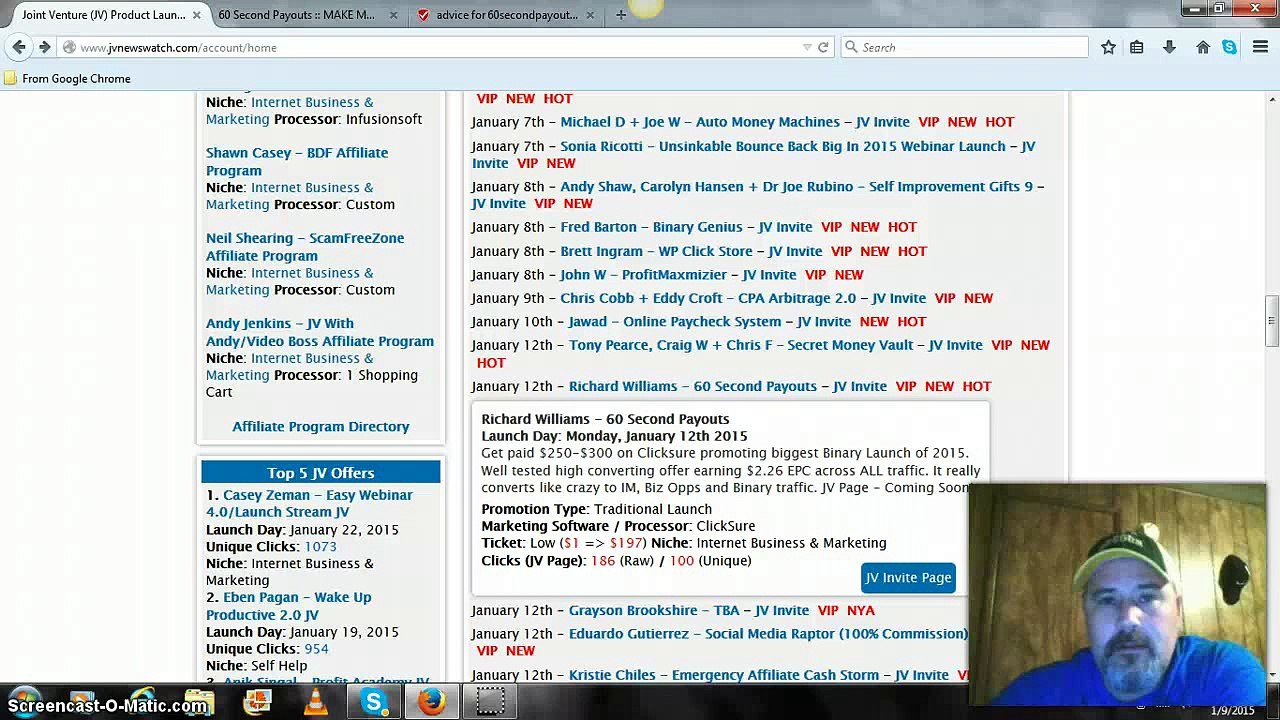The height and width of the screenshot is (720, 1280).
Task: Click the 1073 unique clicks value
Action: click(x=320, y=547)
